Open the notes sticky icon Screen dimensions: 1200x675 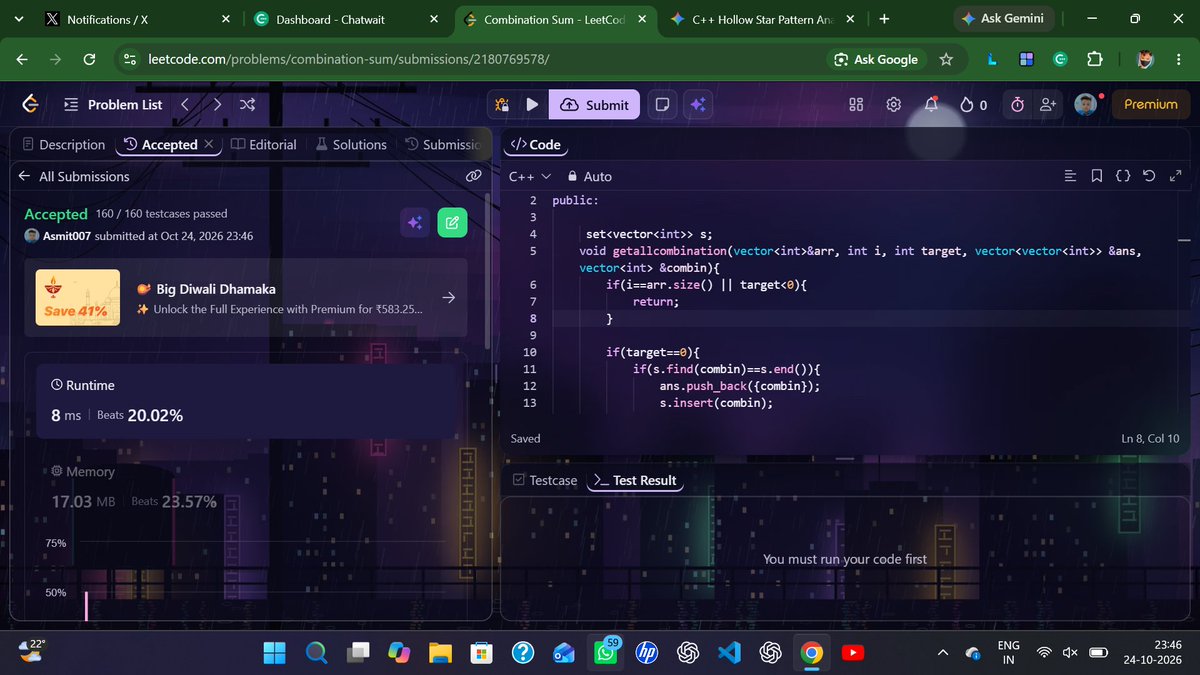(x=662, y=104)
